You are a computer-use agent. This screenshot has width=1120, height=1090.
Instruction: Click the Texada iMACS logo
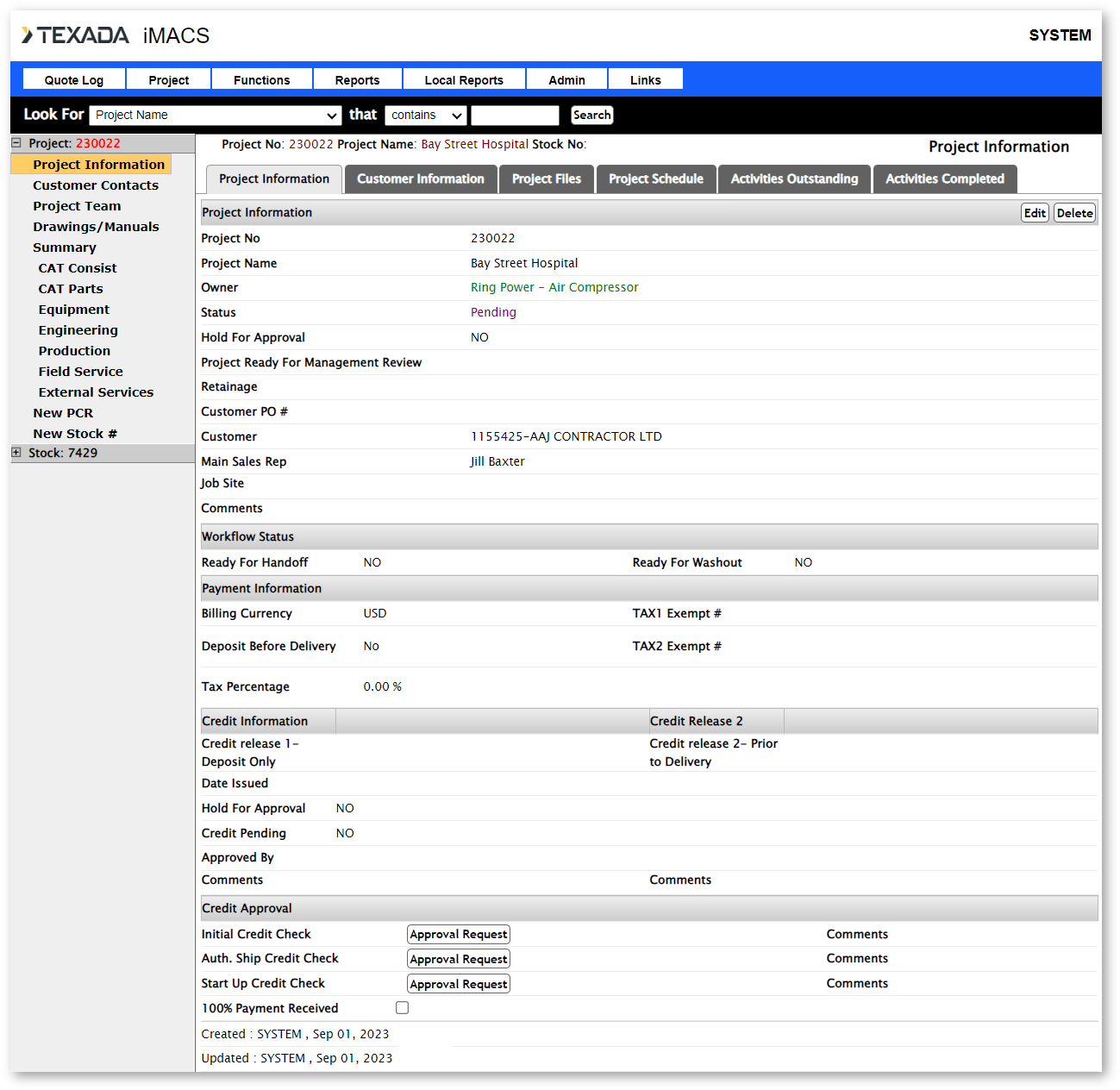[x=116, y=35]
